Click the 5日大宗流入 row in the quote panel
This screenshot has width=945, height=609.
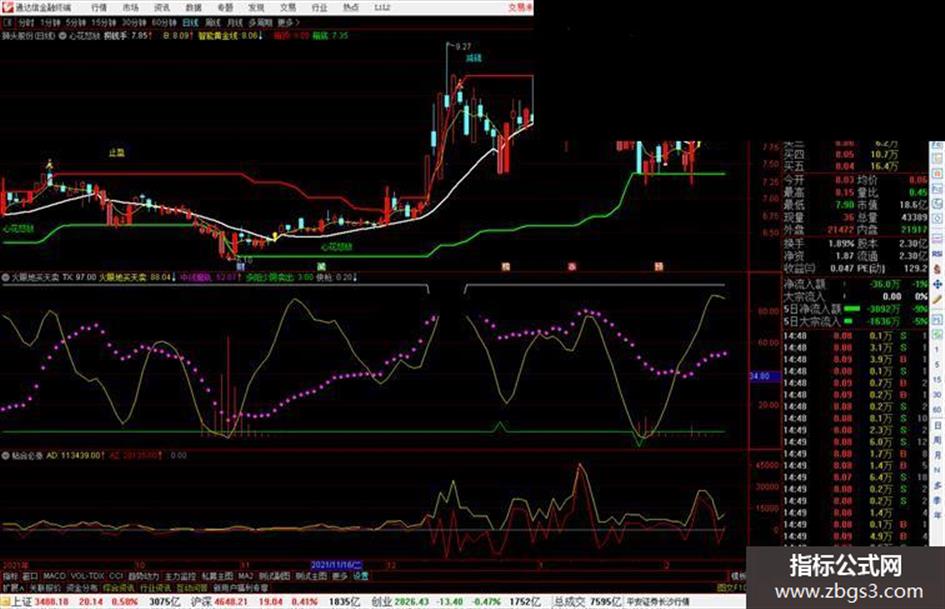[x=855, y=321]
